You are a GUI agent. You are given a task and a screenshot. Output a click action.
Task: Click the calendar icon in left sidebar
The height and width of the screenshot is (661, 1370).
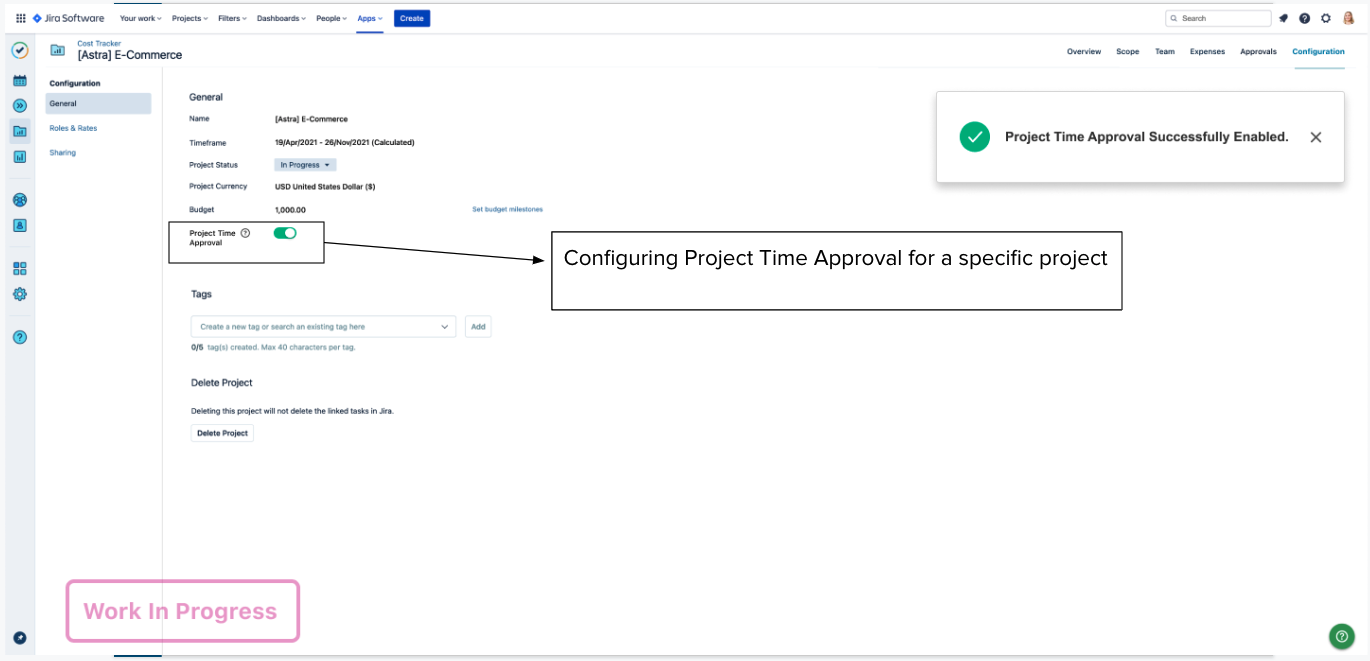(x=19, y=80)
